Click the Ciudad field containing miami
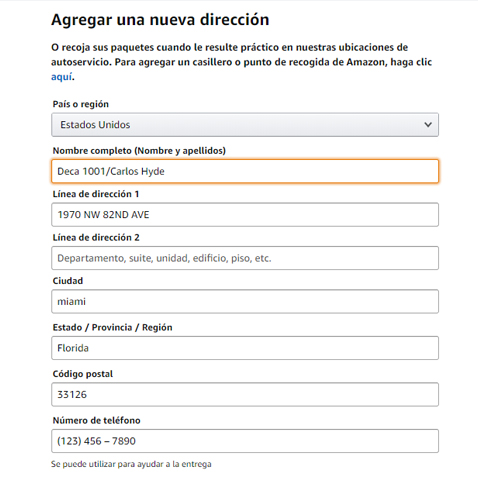 (245, 301)
